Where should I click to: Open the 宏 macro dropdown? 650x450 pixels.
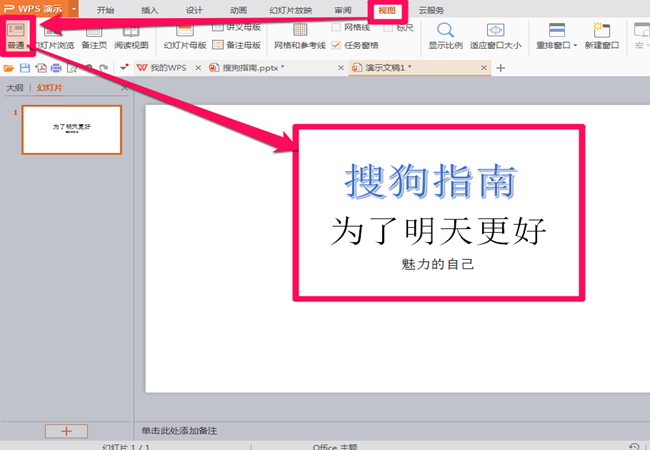(x=642, y=36)
